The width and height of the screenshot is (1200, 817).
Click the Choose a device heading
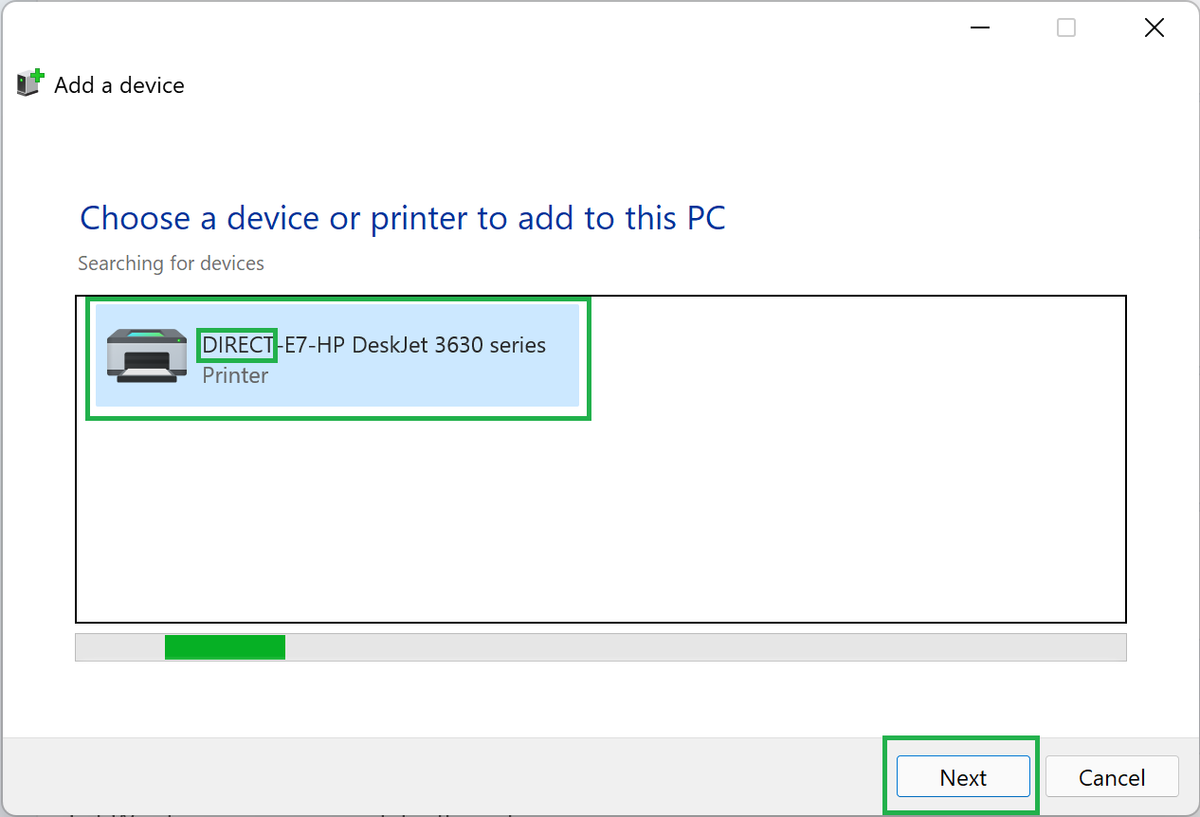click(402, 218)
